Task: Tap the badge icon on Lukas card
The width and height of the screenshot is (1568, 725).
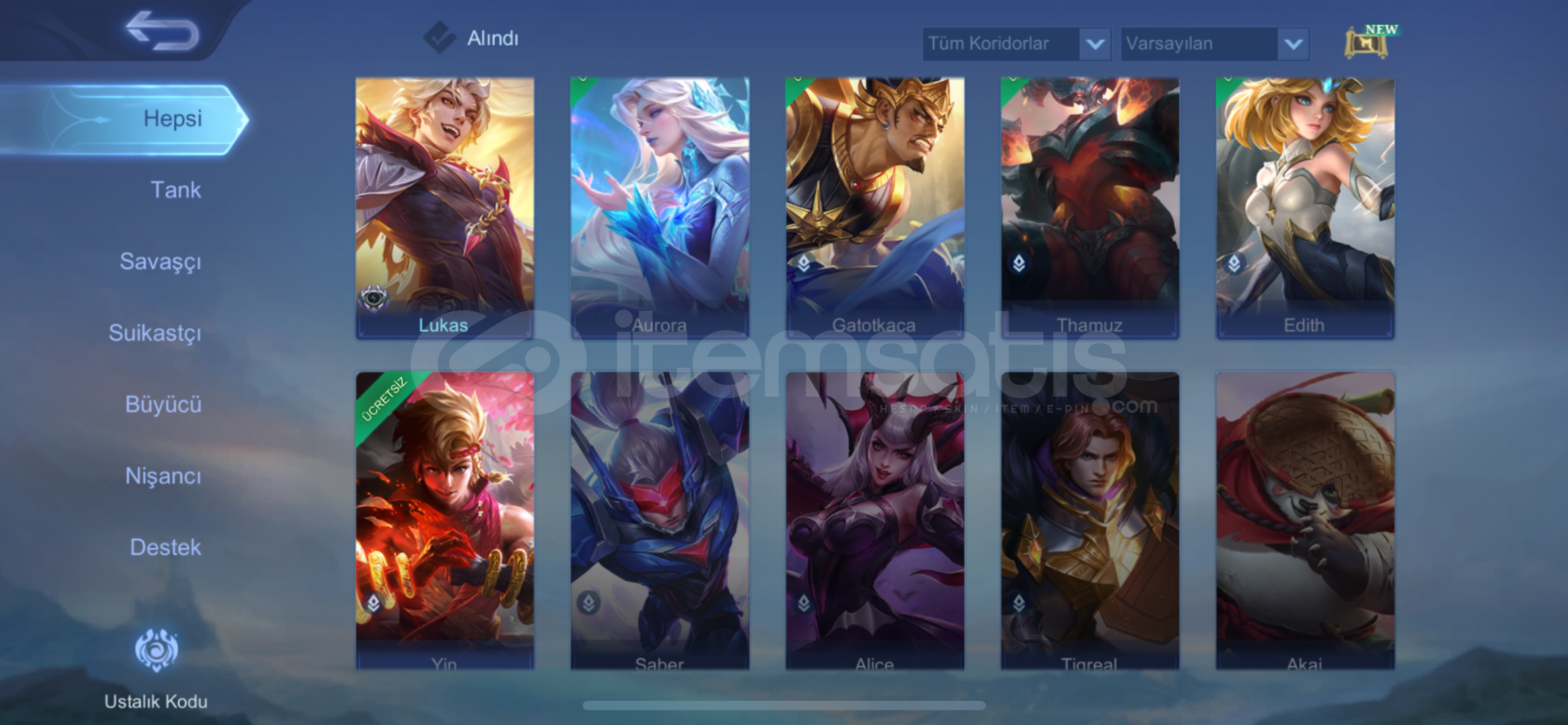Action: pyautogui.click(x=374, y=297)
